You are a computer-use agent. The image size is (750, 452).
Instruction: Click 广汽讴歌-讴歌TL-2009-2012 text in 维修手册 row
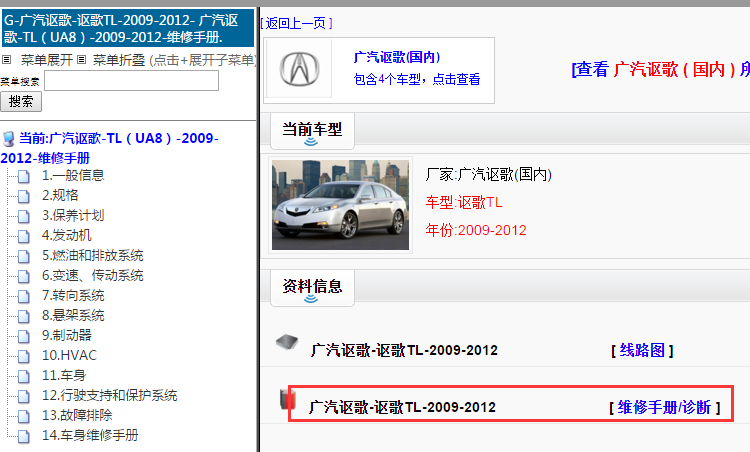(402, 408)
